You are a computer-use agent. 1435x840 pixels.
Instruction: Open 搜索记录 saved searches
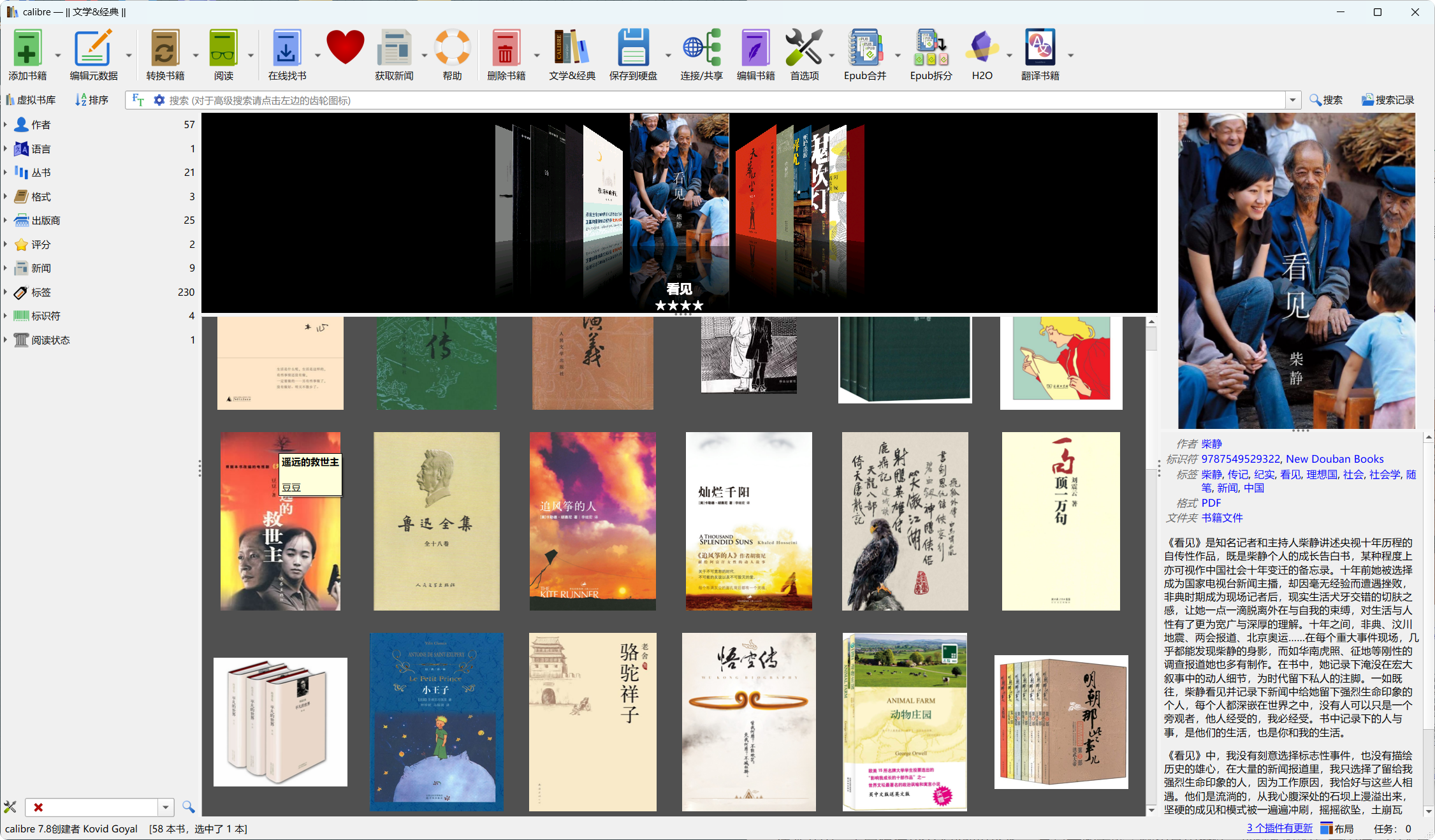1388,100
